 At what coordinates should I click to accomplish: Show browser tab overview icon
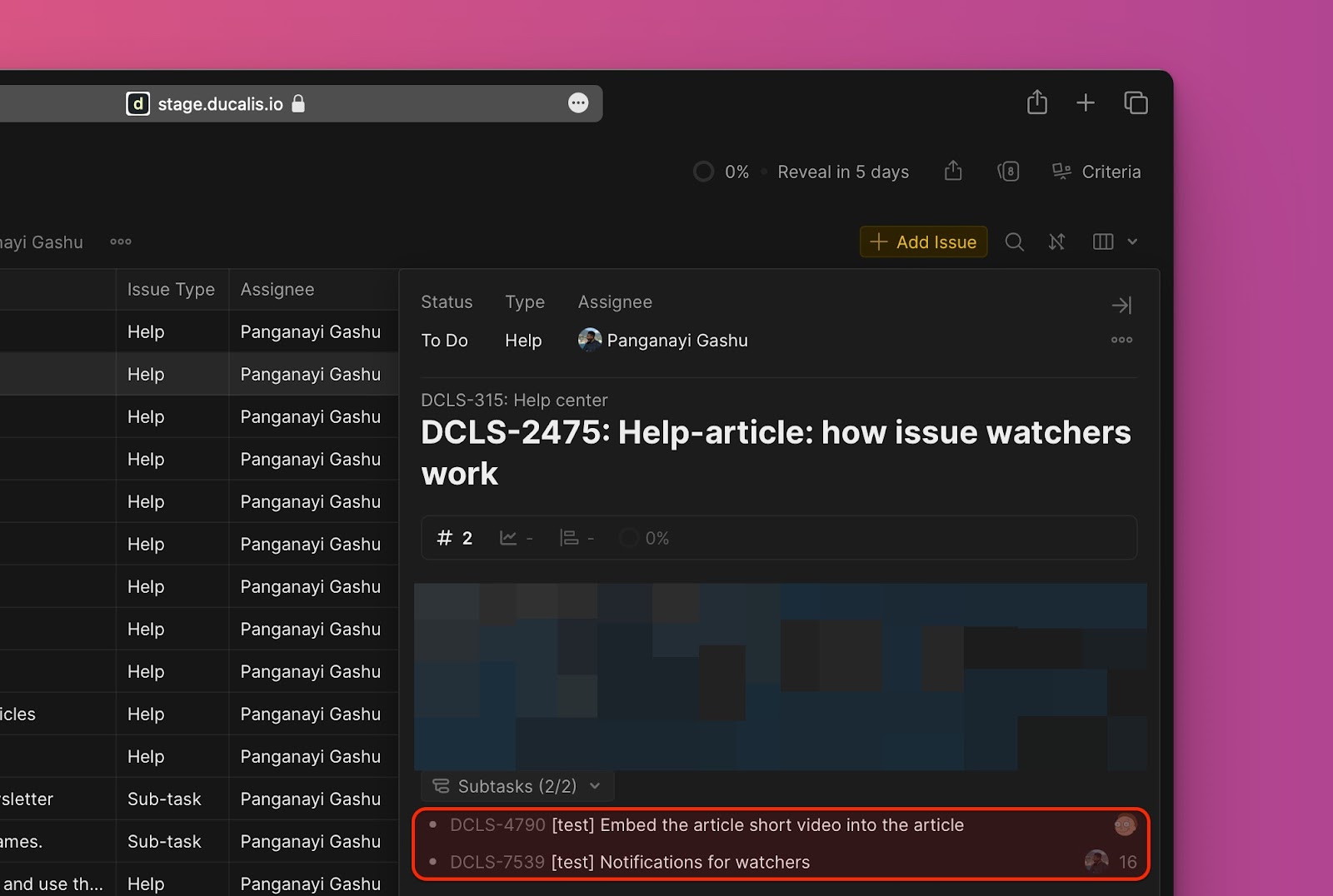[1136, 102]
